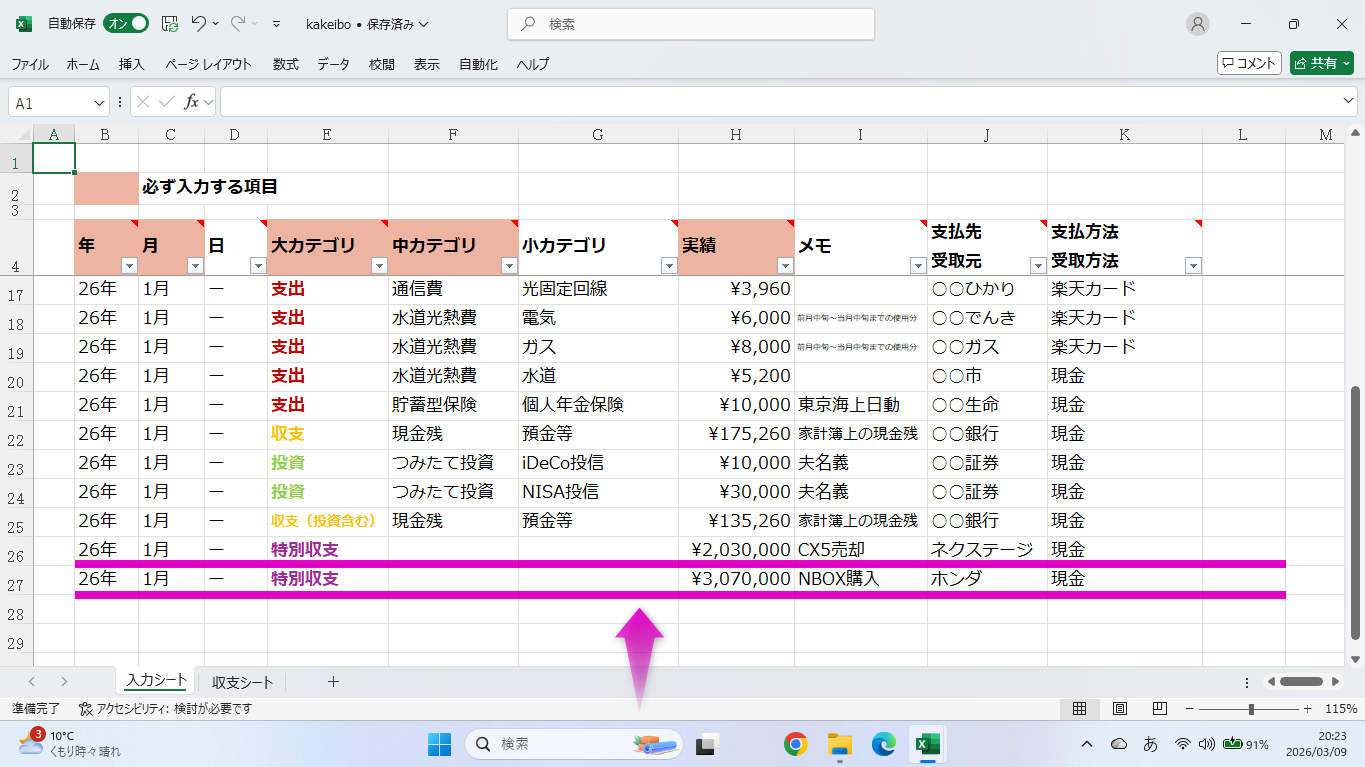The image size is (1365, 767).
Task: Click the コメント button
Action: (1249, 63)
